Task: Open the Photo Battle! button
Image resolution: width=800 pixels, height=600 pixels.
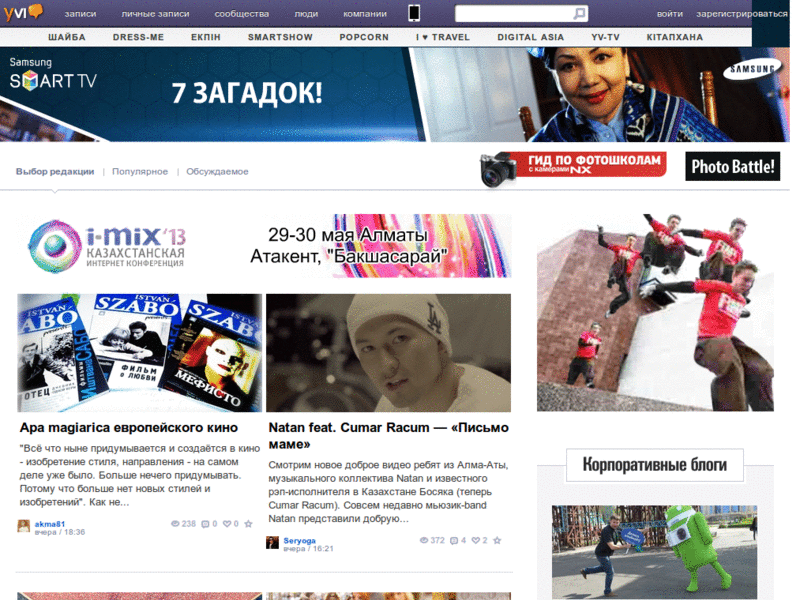Action: pyautogui.click(x=732, y=166)
